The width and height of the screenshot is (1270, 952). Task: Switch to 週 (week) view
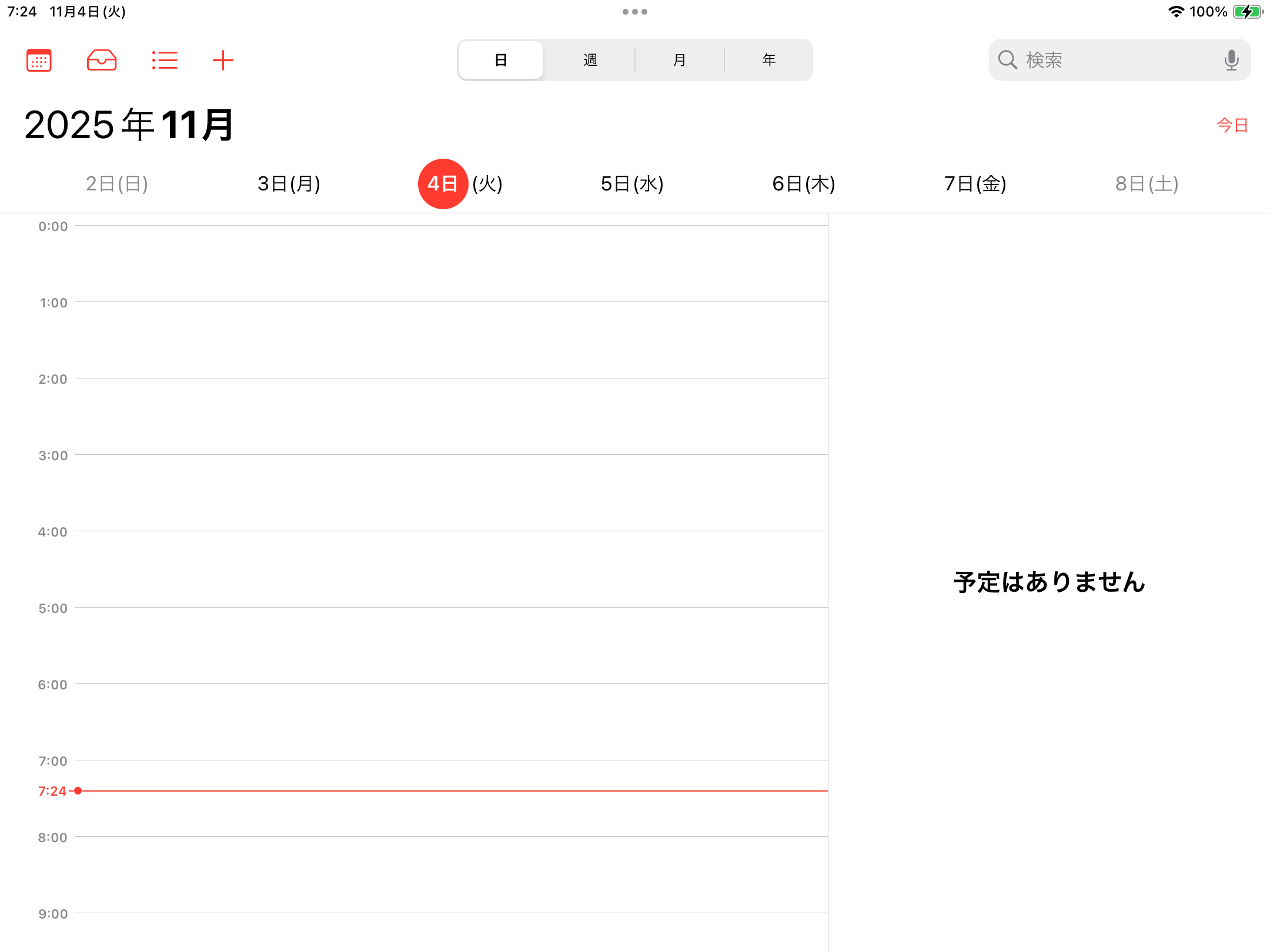590,60
